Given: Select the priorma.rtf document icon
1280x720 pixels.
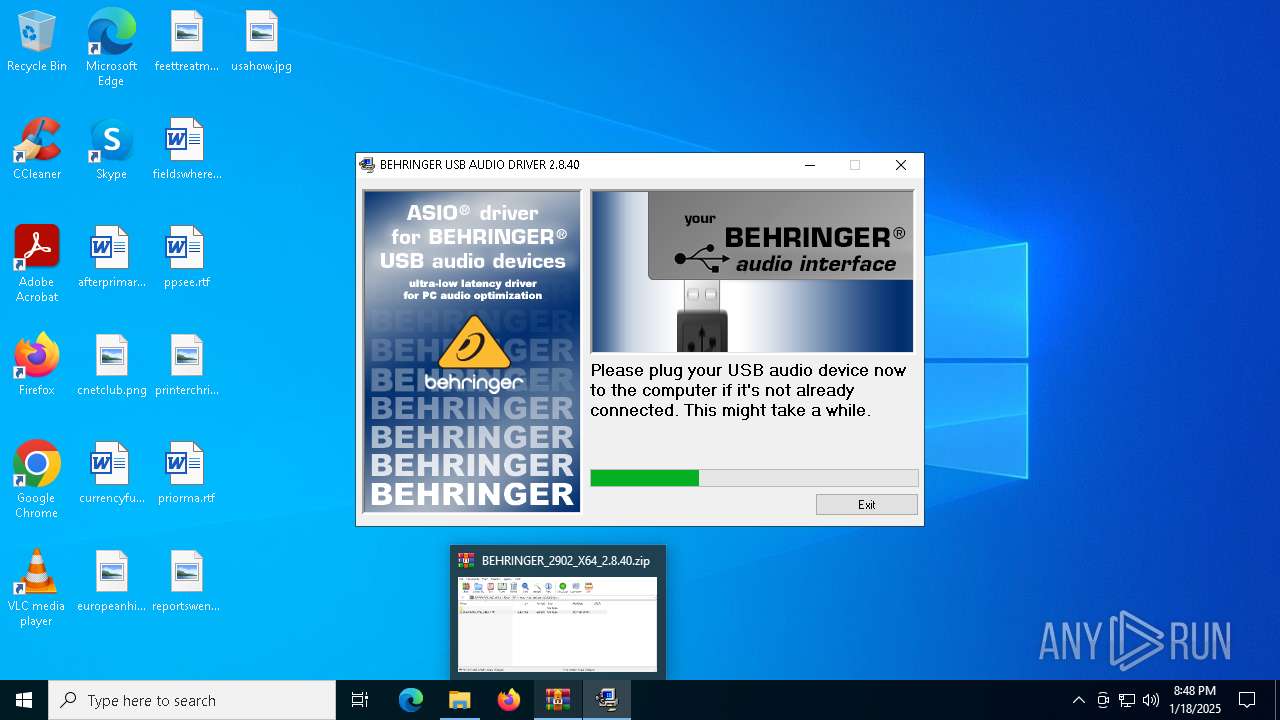Looking at the screenshot, I should pos(186,474).
